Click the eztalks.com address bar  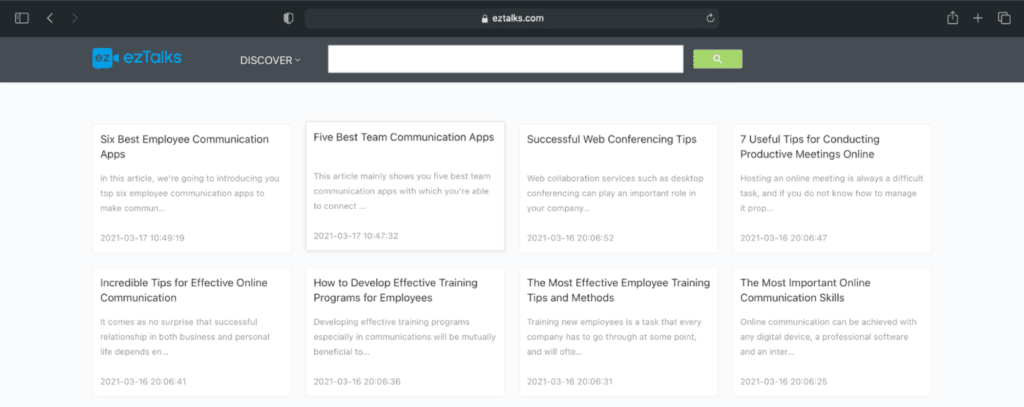512,18
